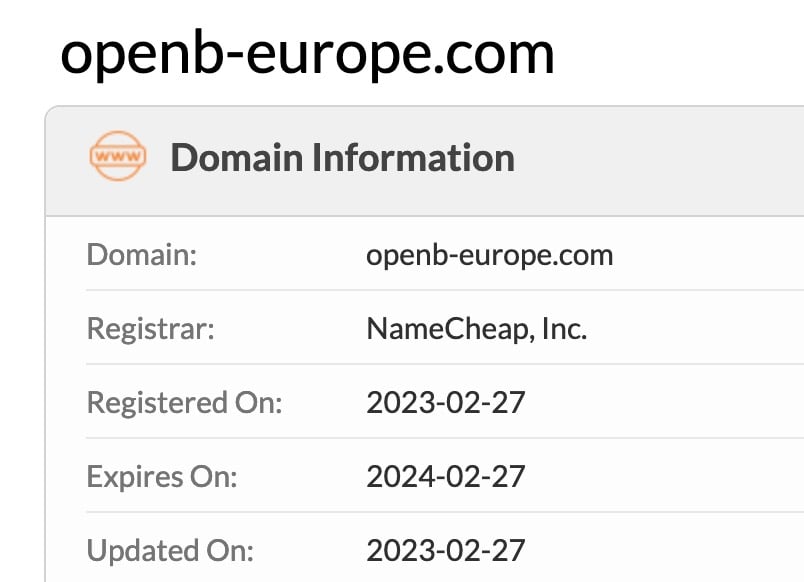Click the Updated On: field label
This screenshot has width=804, height=582.
(171, 550)
